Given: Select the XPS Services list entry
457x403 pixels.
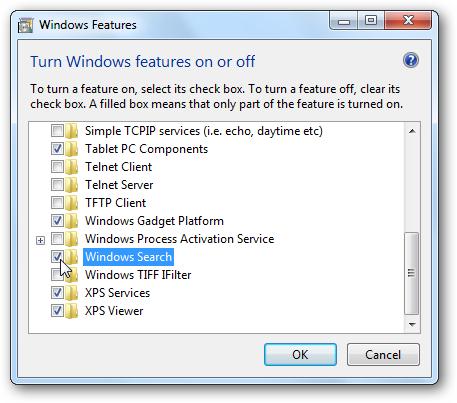Looking at the screenshot, I should coord(117,293).
